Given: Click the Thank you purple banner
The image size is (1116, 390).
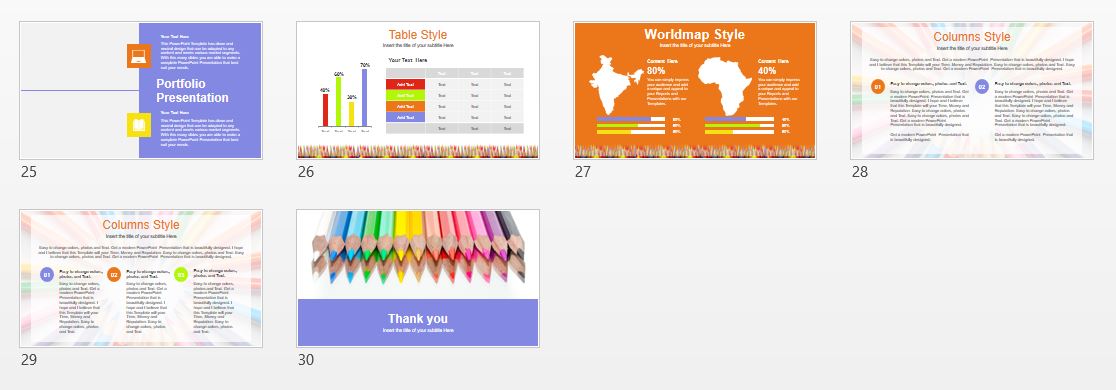Looking at the screenshot, I should pos(418,322).
